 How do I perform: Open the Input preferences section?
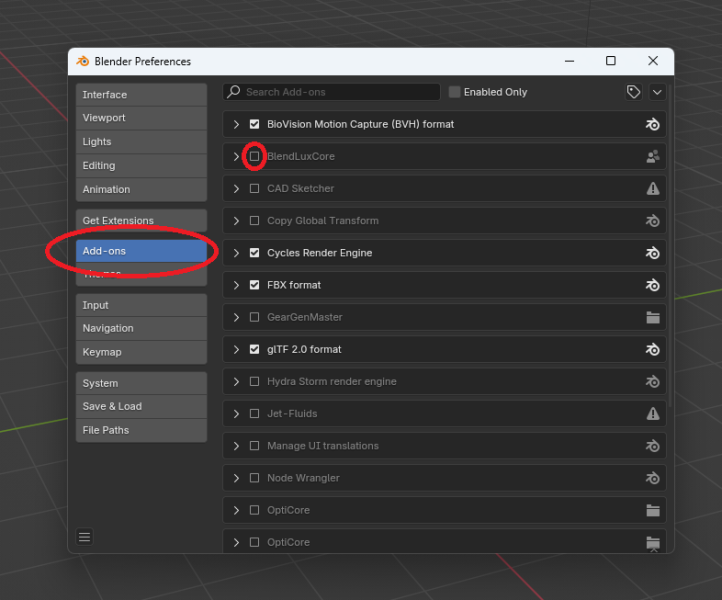(141, 305)
